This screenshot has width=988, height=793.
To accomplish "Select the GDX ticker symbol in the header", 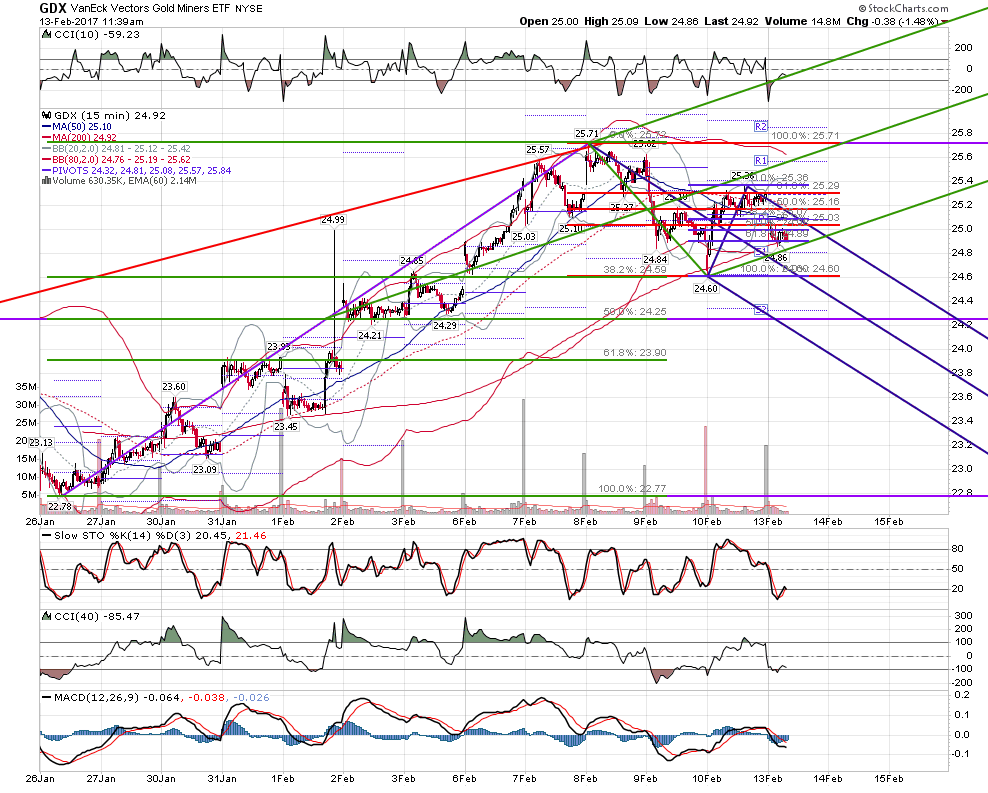I will 53,8.
